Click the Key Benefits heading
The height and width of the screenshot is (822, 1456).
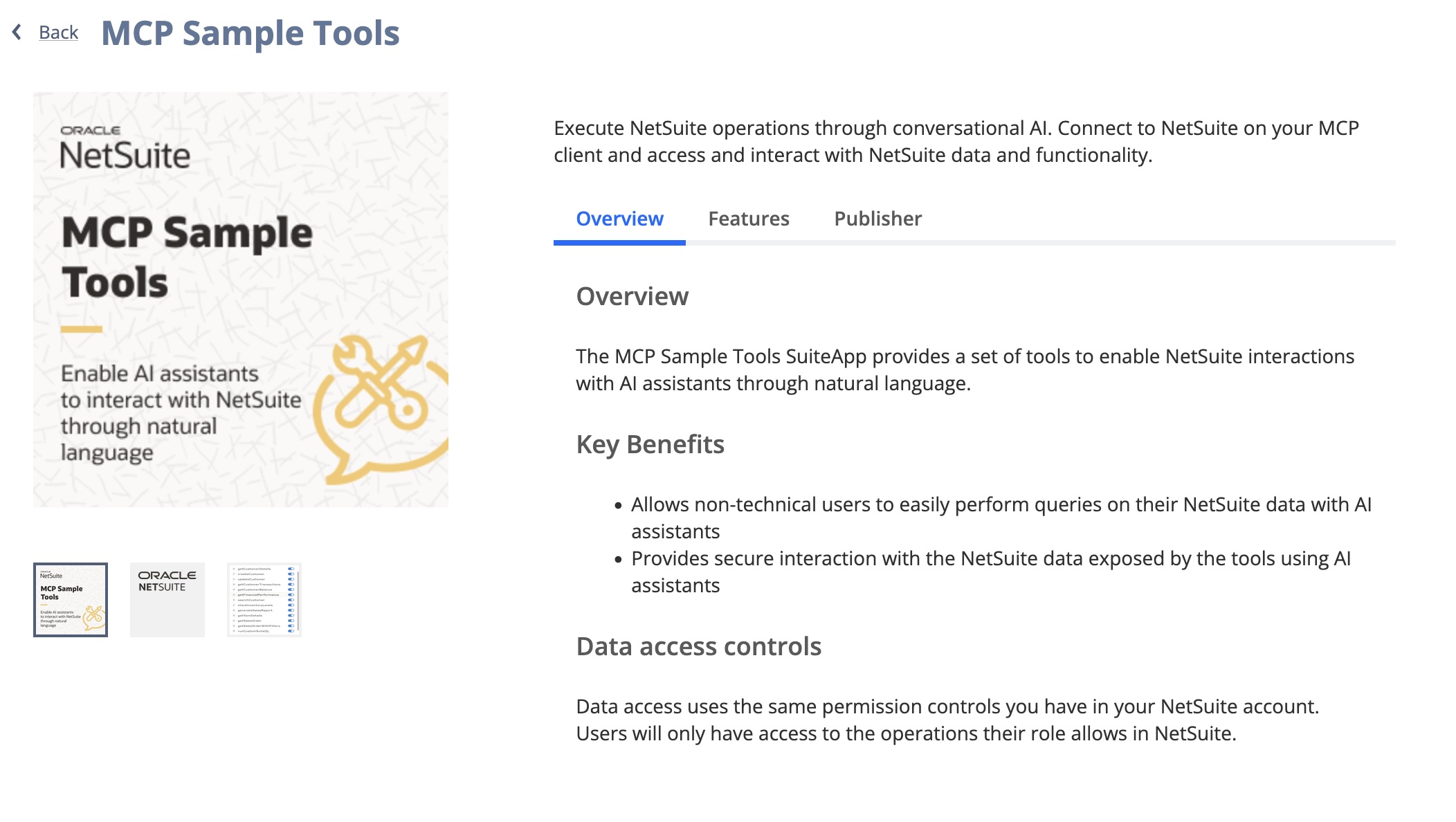point(650,444)
